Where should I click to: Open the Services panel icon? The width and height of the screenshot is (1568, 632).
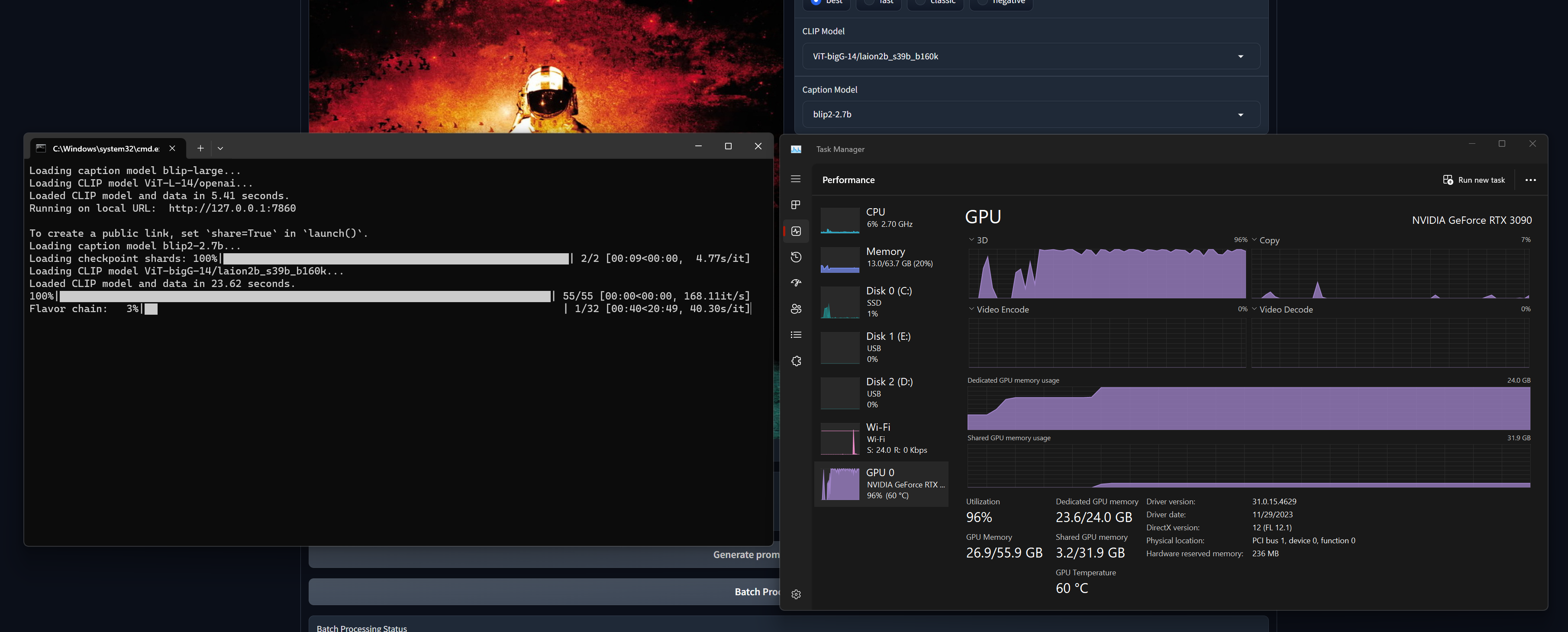tap(796, 361)
